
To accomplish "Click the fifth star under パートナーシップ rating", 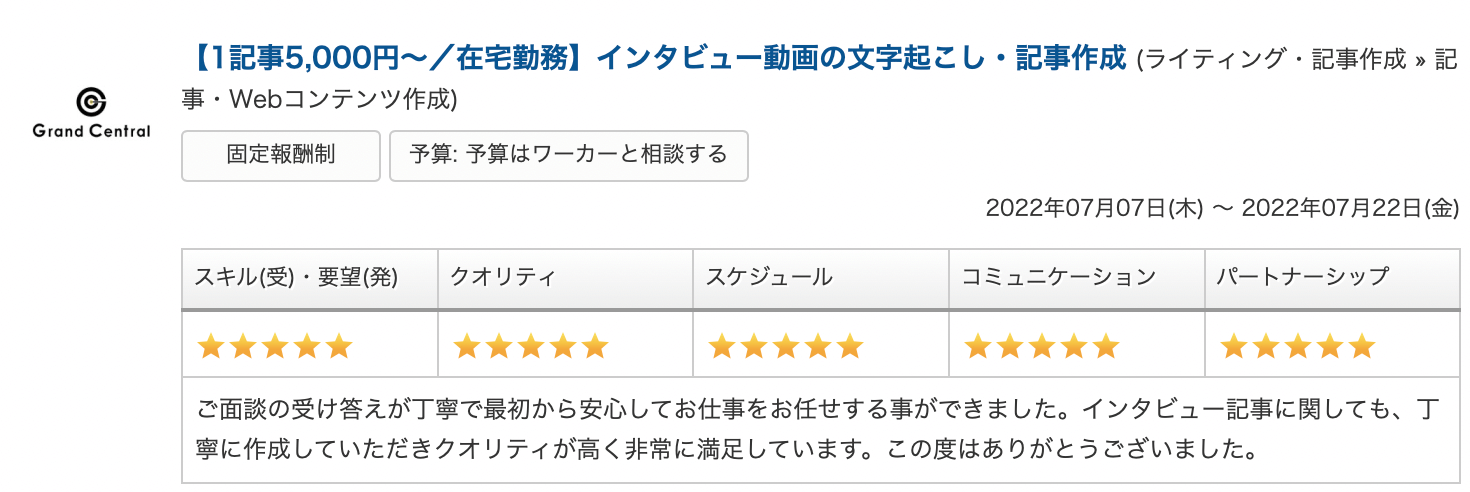I will point(1361,346).
